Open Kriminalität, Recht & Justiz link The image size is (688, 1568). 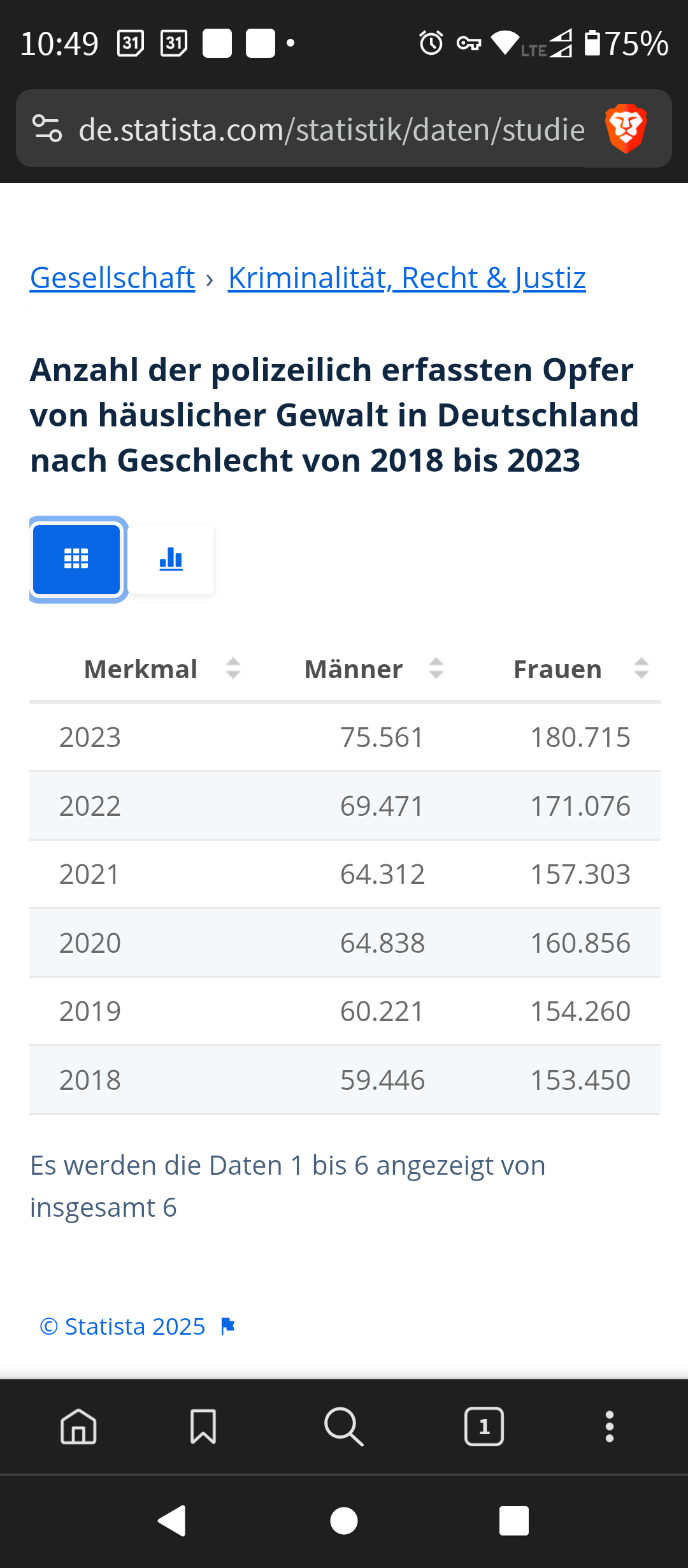tap(406, 278)
